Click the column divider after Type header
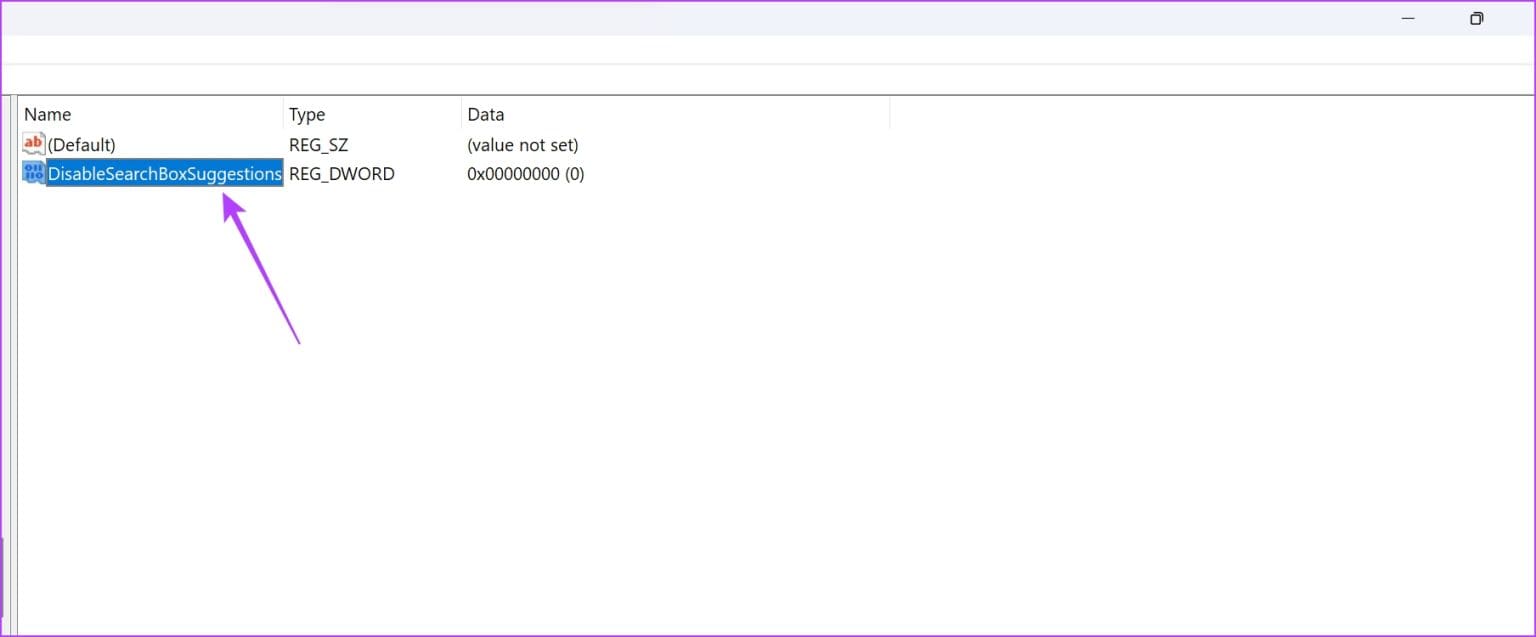Image resolution: width=1536 pixels, height=637 pixels. [460, 114]
